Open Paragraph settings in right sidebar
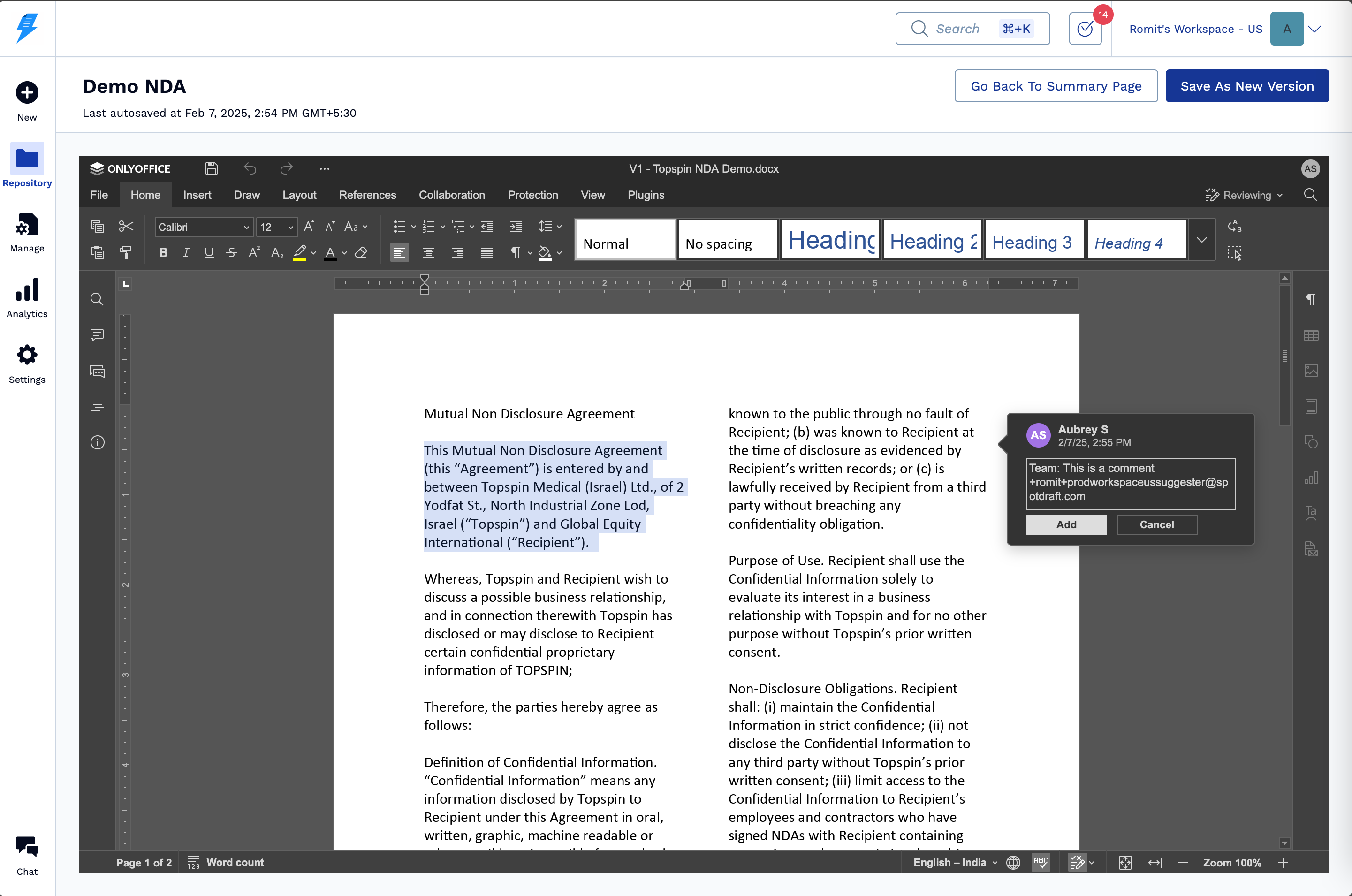This screenshot has width=1352, height=896. (1311, 299)
